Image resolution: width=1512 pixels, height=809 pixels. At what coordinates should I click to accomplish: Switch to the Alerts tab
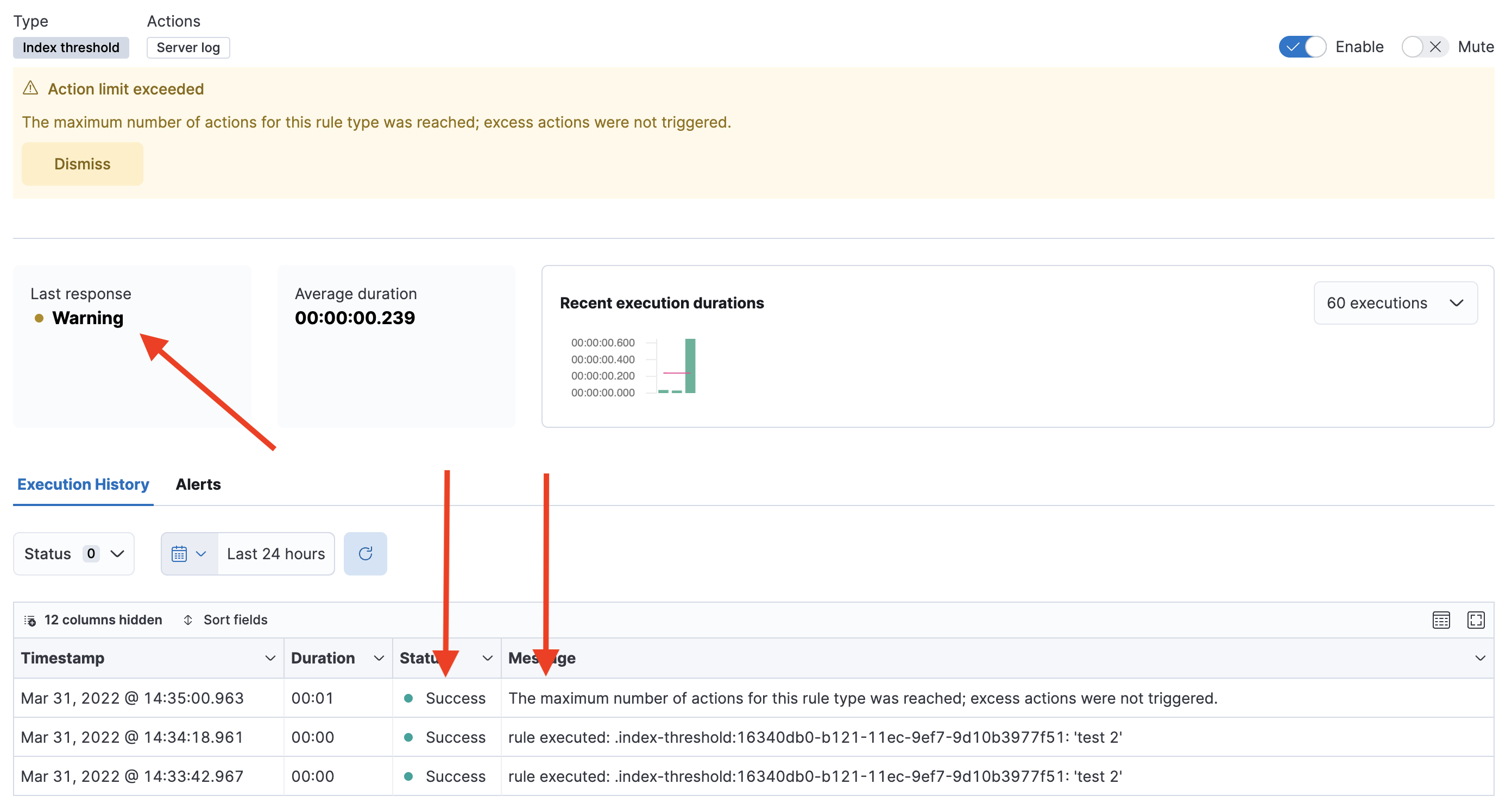pos(197,484)
